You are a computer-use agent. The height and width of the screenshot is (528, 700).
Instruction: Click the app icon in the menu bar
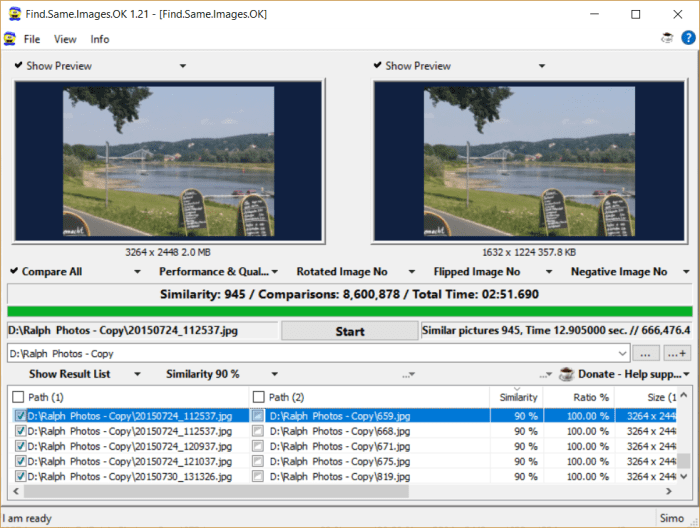click(x=10, y=39)
